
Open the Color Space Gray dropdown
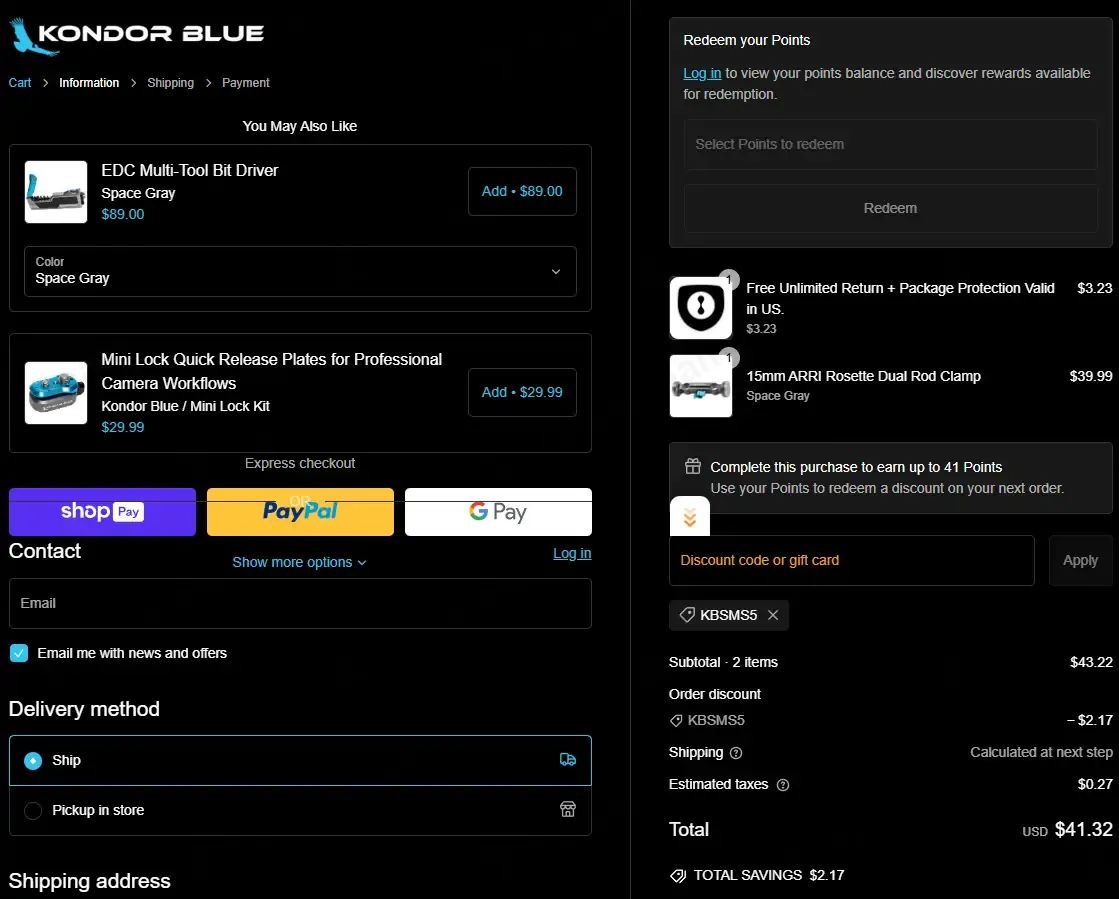click(x=300, y=271)
